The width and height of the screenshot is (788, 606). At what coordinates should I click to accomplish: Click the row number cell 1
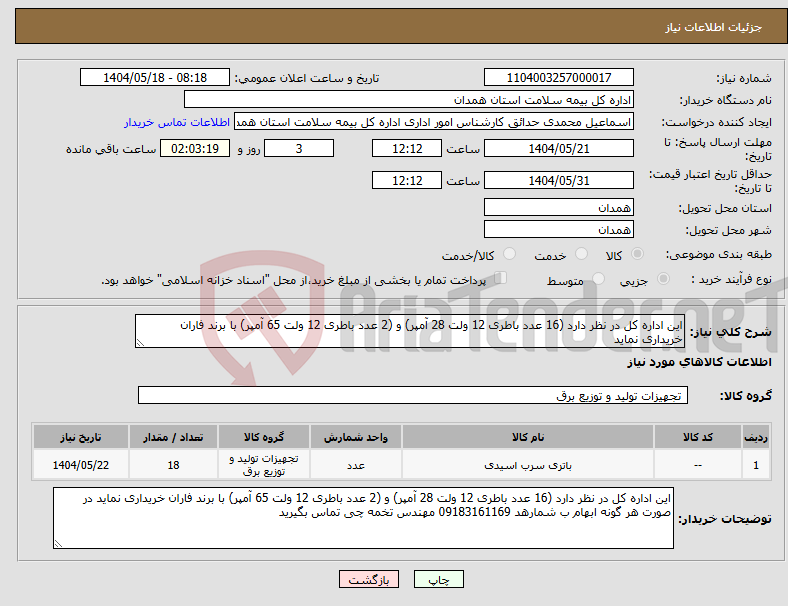pos(755,464)
